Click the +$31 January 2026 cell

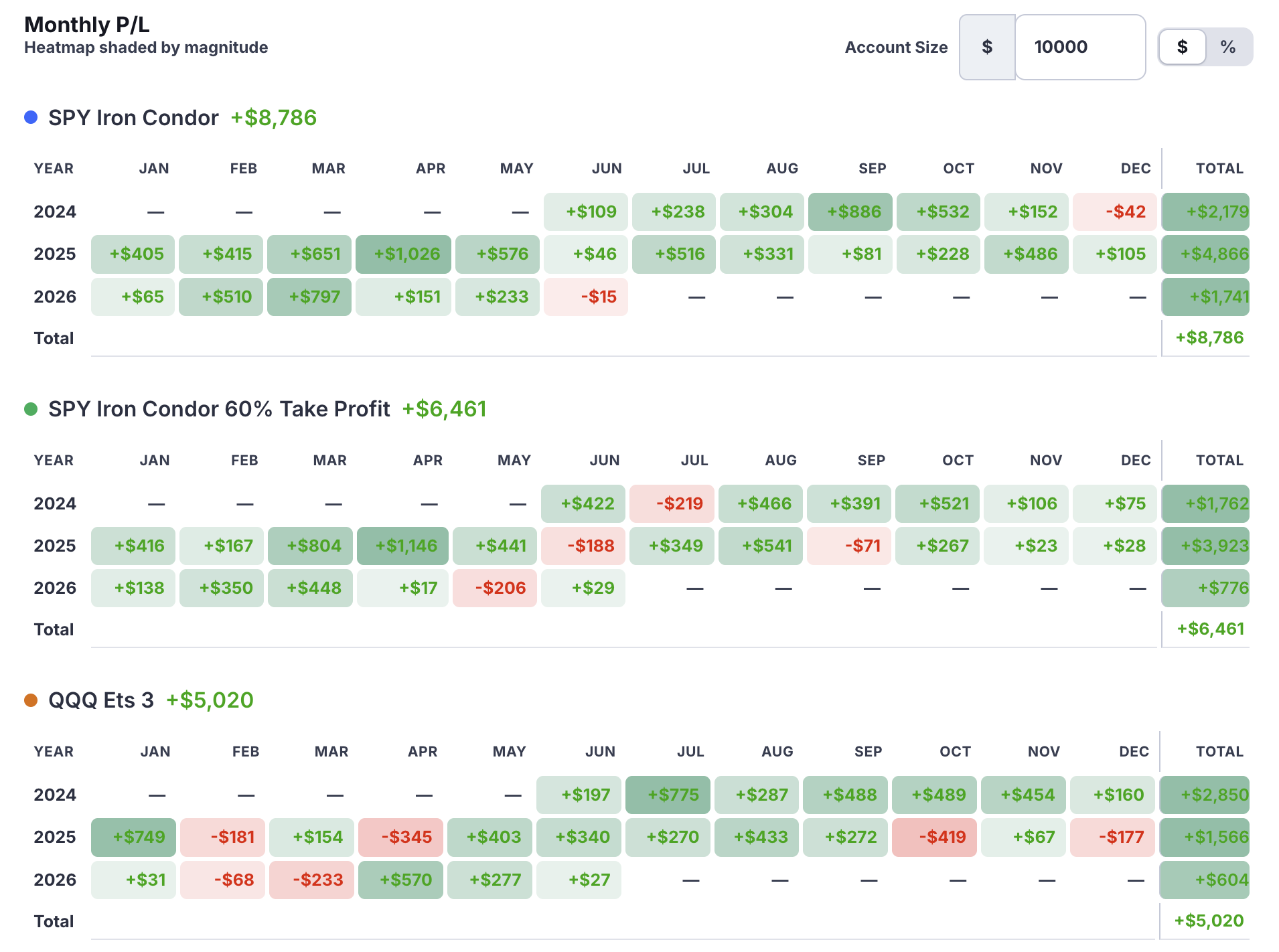click(133, 880)
